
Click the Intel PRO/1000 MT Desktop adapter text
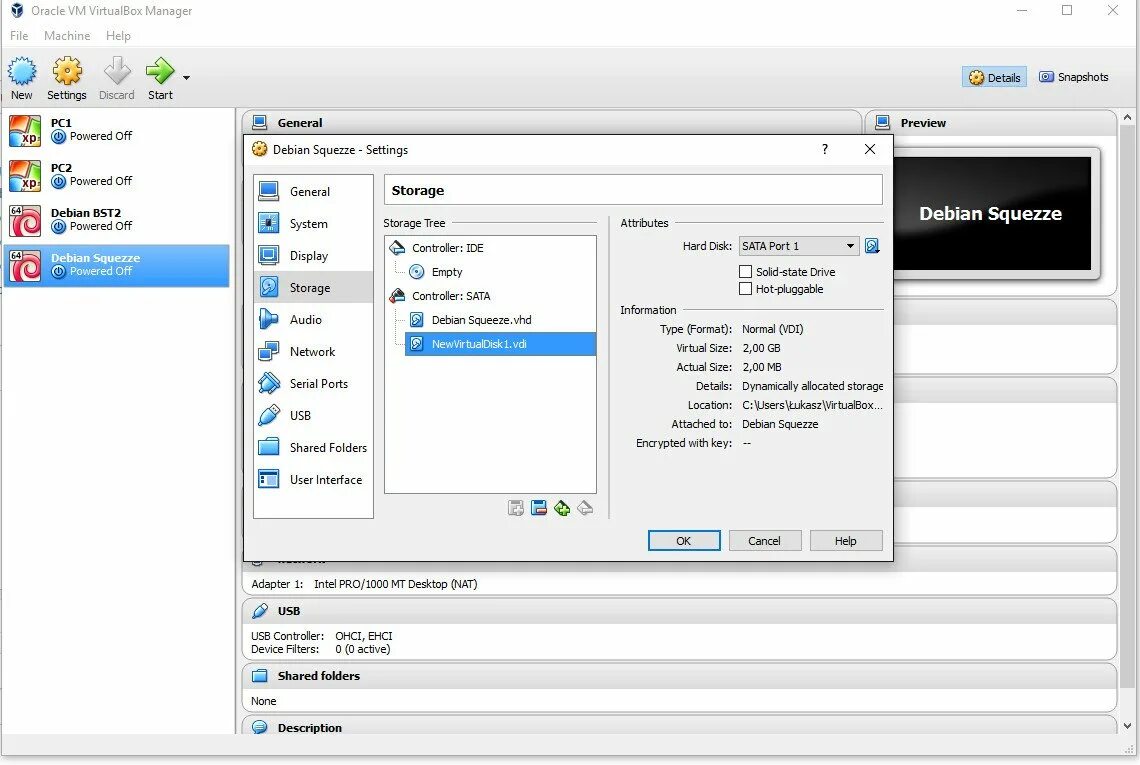point(396,584)
